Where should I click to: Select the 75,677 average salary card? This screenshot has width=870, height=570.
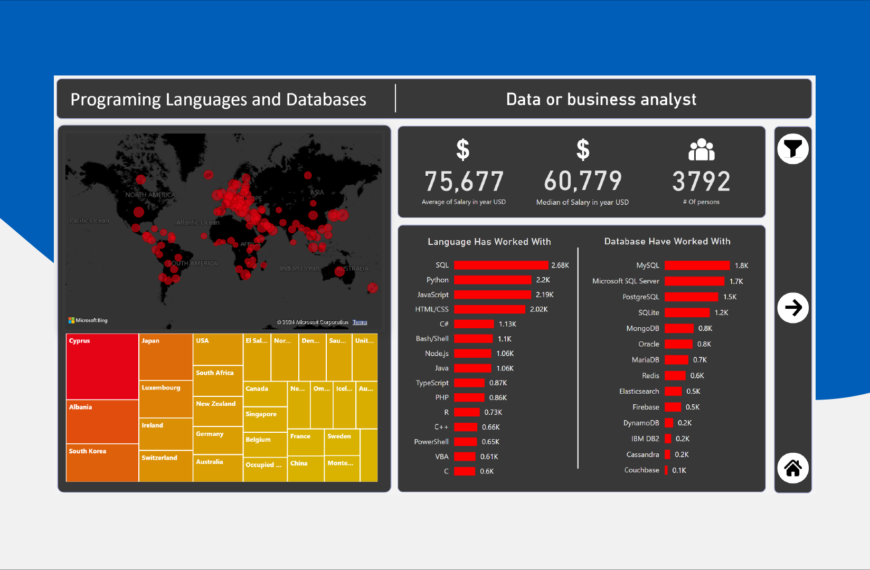point(464,181)
